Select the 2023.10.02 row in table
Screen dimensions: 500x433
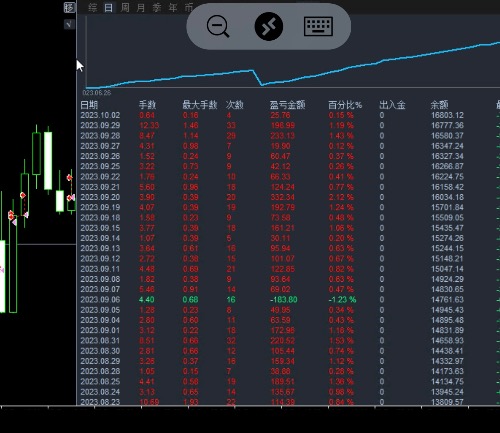click(x=288, y=115)
